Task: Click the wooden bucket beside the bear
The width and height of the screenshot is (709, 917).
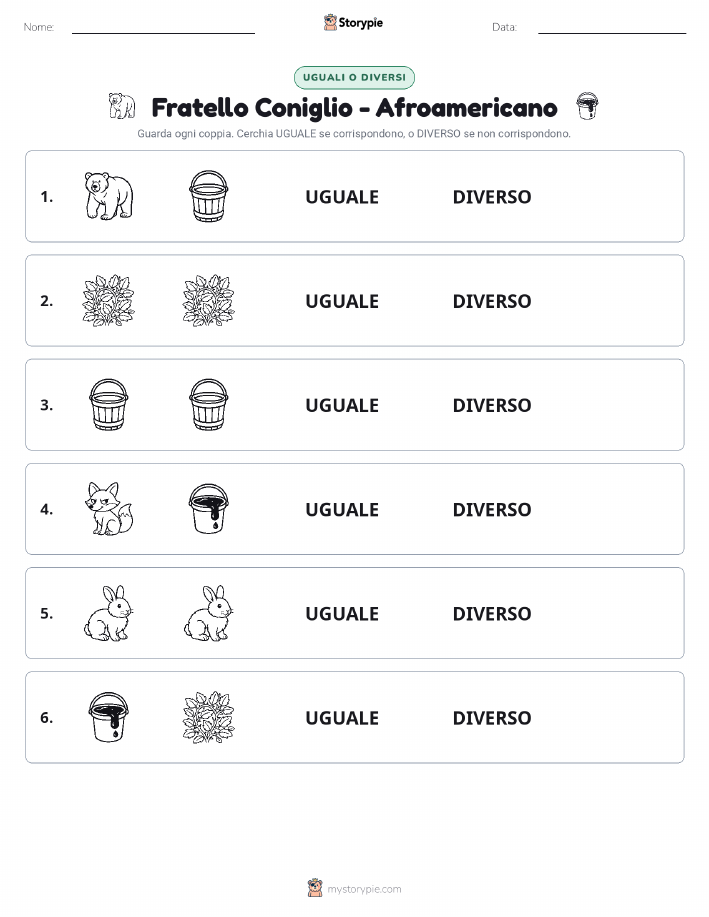Action: [209, 196]
